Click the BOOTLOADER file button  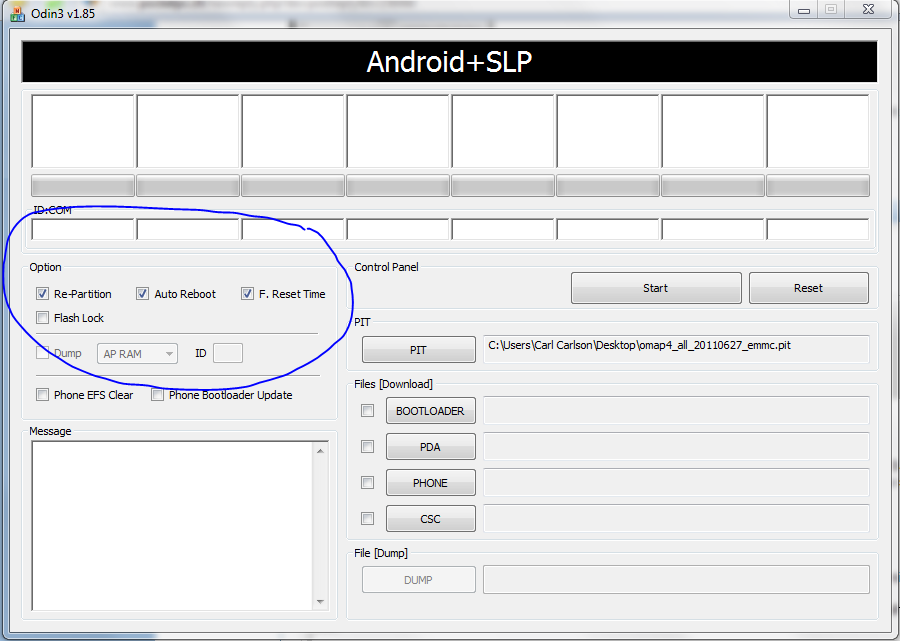coord(430,411)
